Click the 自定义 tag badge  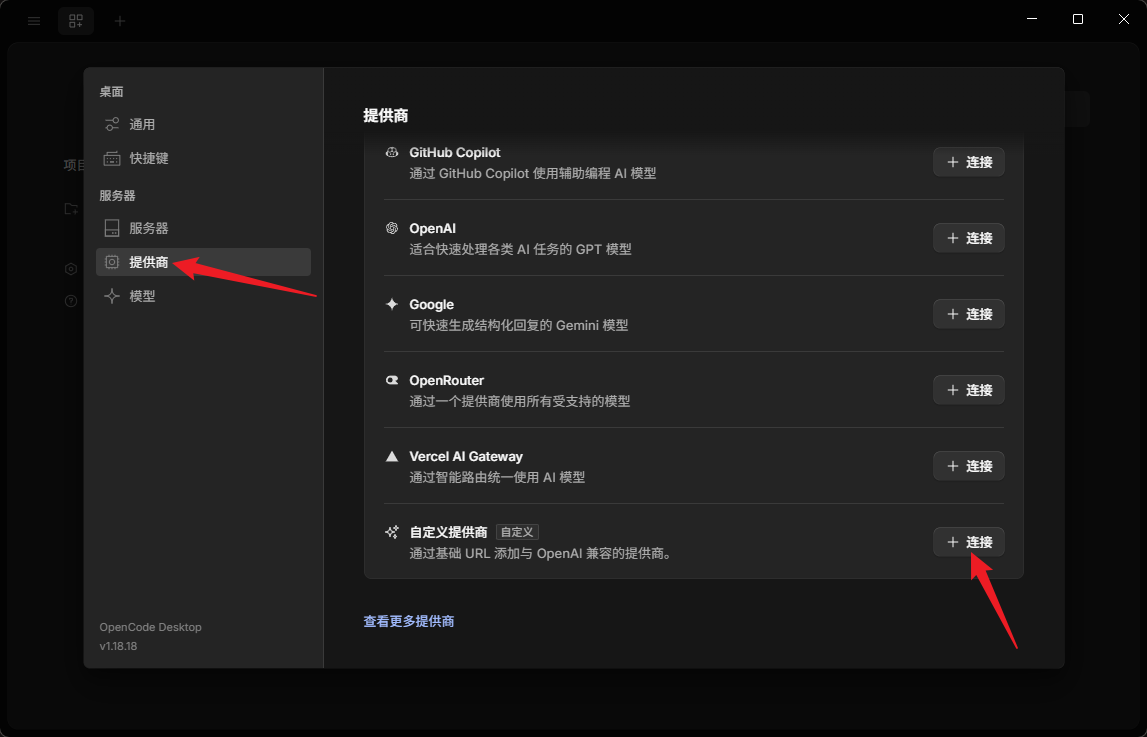pyautogui.click(x=517, y=532)
